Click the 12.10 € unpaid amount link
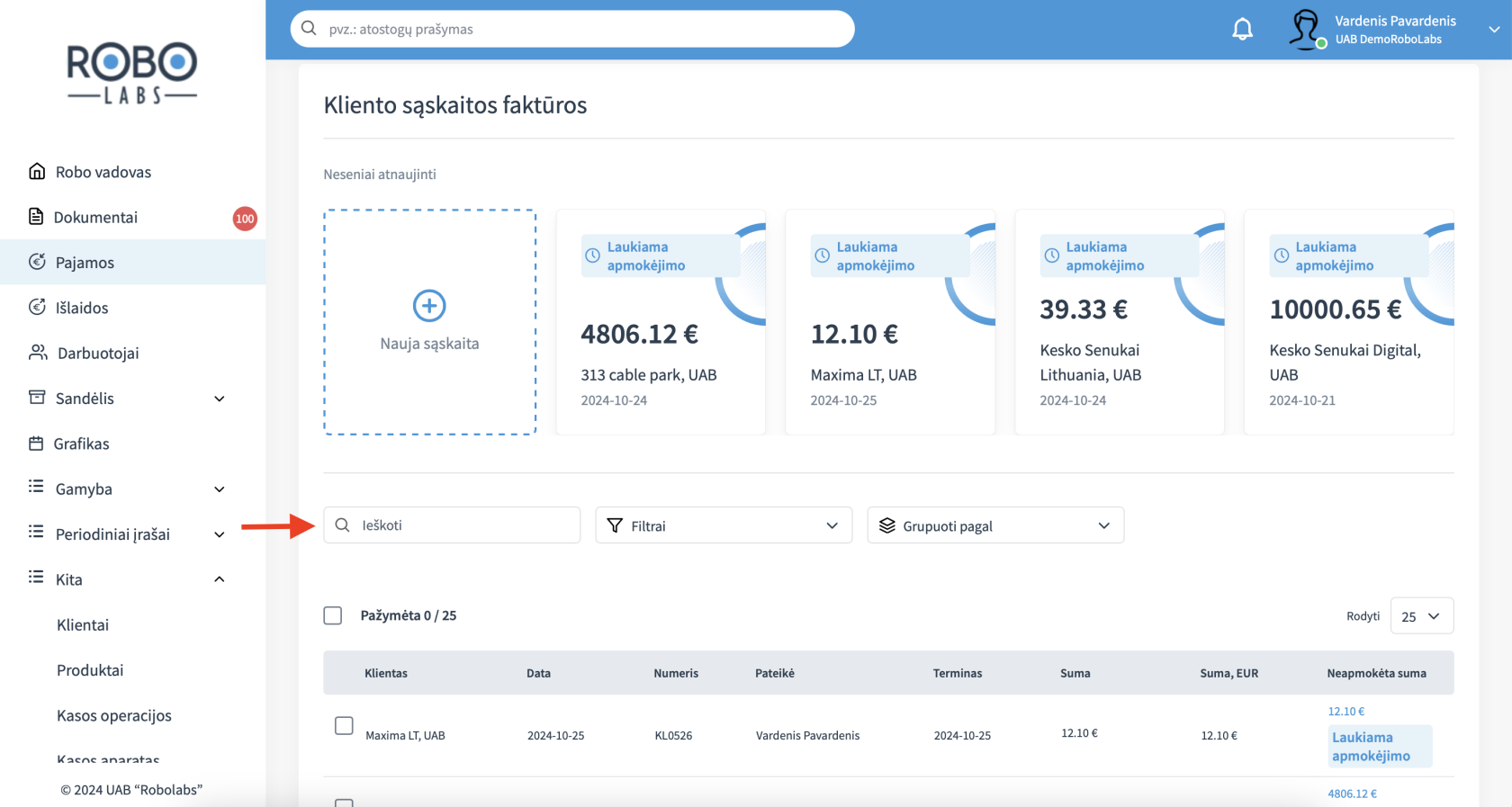1512x807 pixels. point(1346,712)
